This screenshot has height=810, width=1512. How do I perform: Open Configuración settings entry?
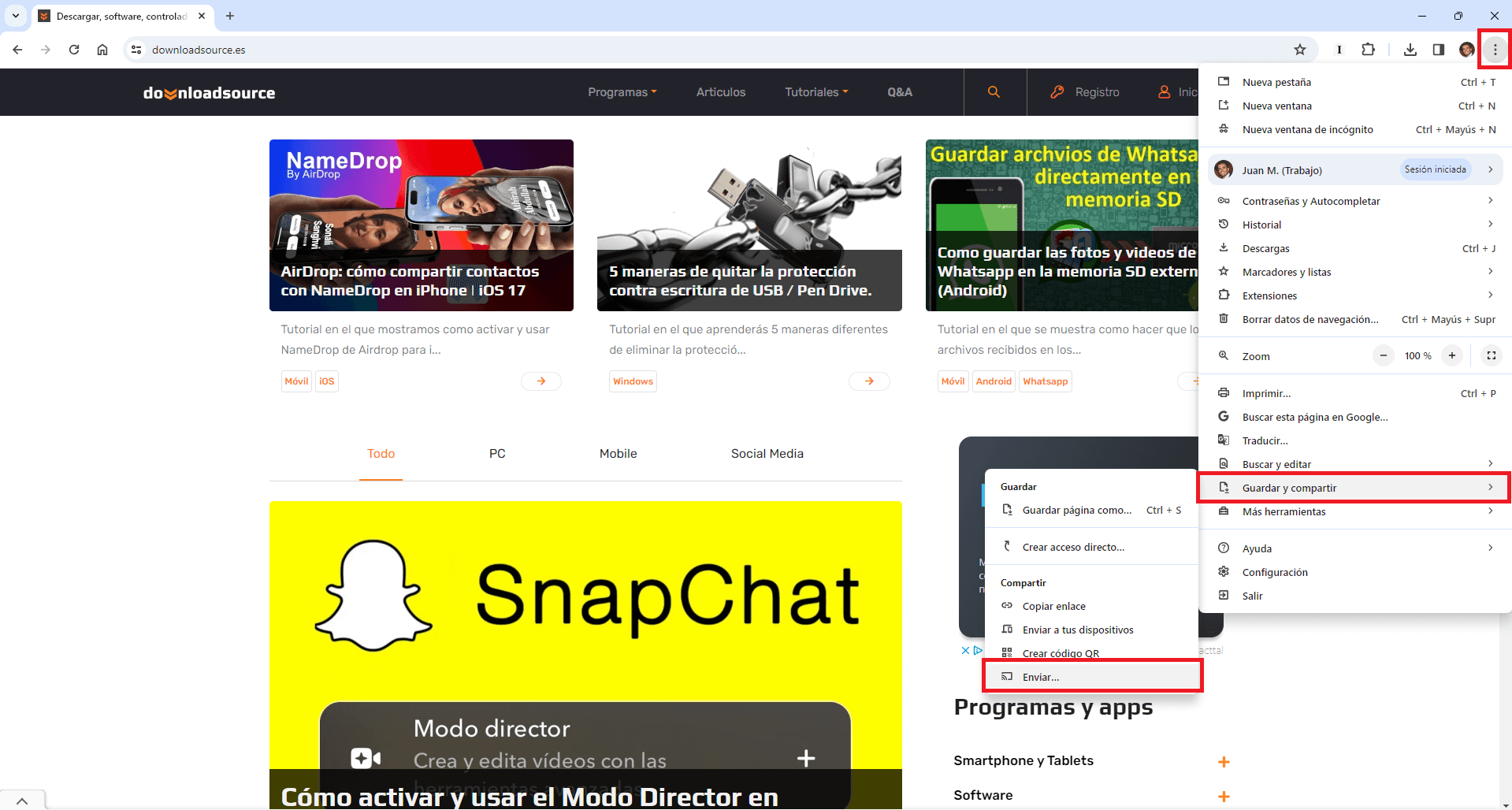point(1355,572)
